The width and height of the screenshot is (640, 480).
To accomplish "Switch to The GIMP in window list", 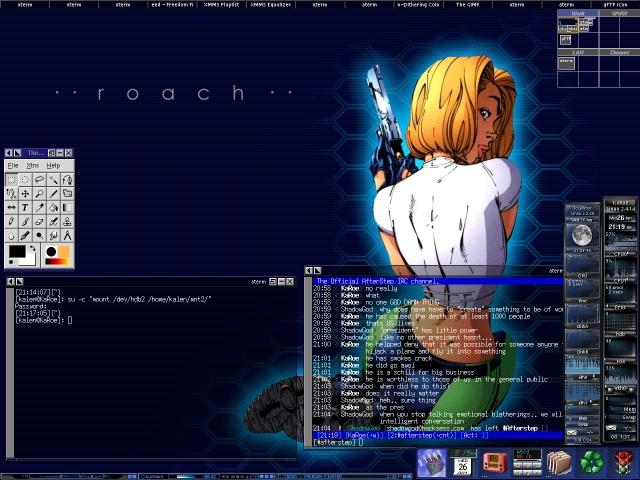I will click(x=468, y=4).
